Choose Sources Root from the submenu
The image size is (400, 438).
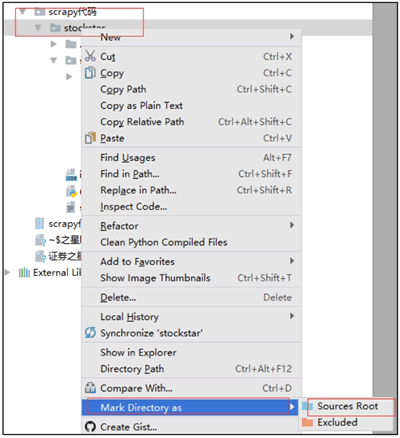pyautogui.click(x=347, y=406)
